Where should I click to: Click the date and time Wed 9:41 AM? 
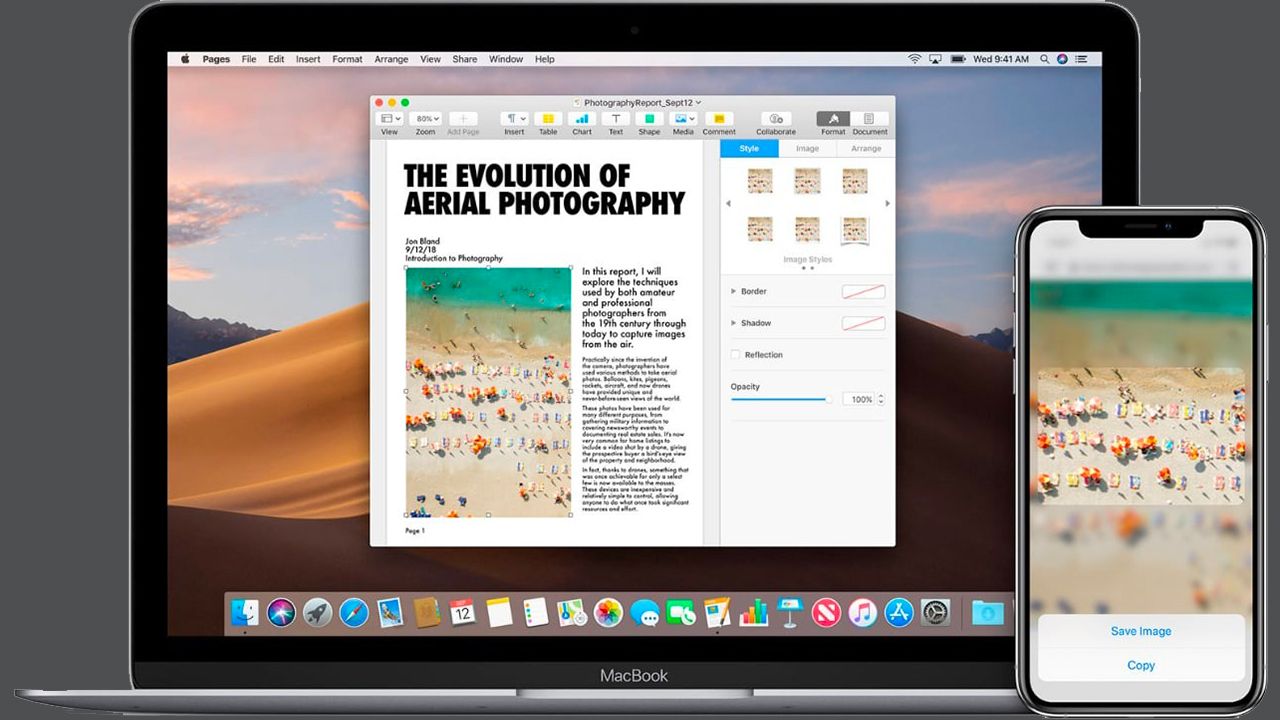(x=1001, y=59)
